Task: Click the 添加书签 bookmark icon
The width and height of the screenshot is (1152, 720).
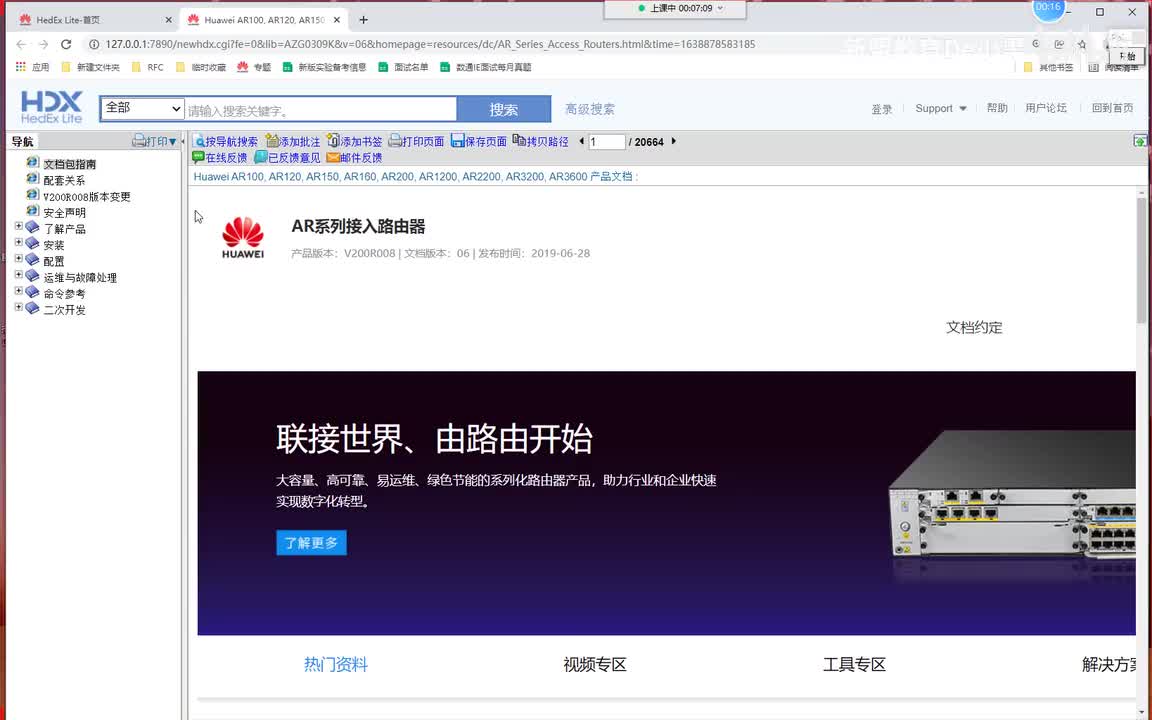Action: (334, 141)
